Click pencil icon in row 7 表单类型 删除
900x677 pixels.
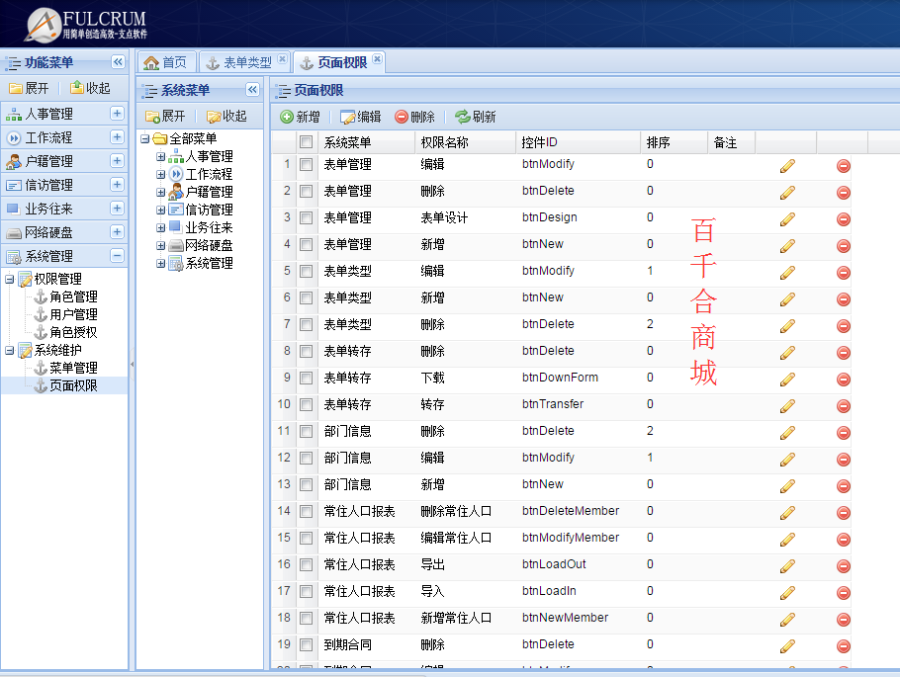point(788,326)
